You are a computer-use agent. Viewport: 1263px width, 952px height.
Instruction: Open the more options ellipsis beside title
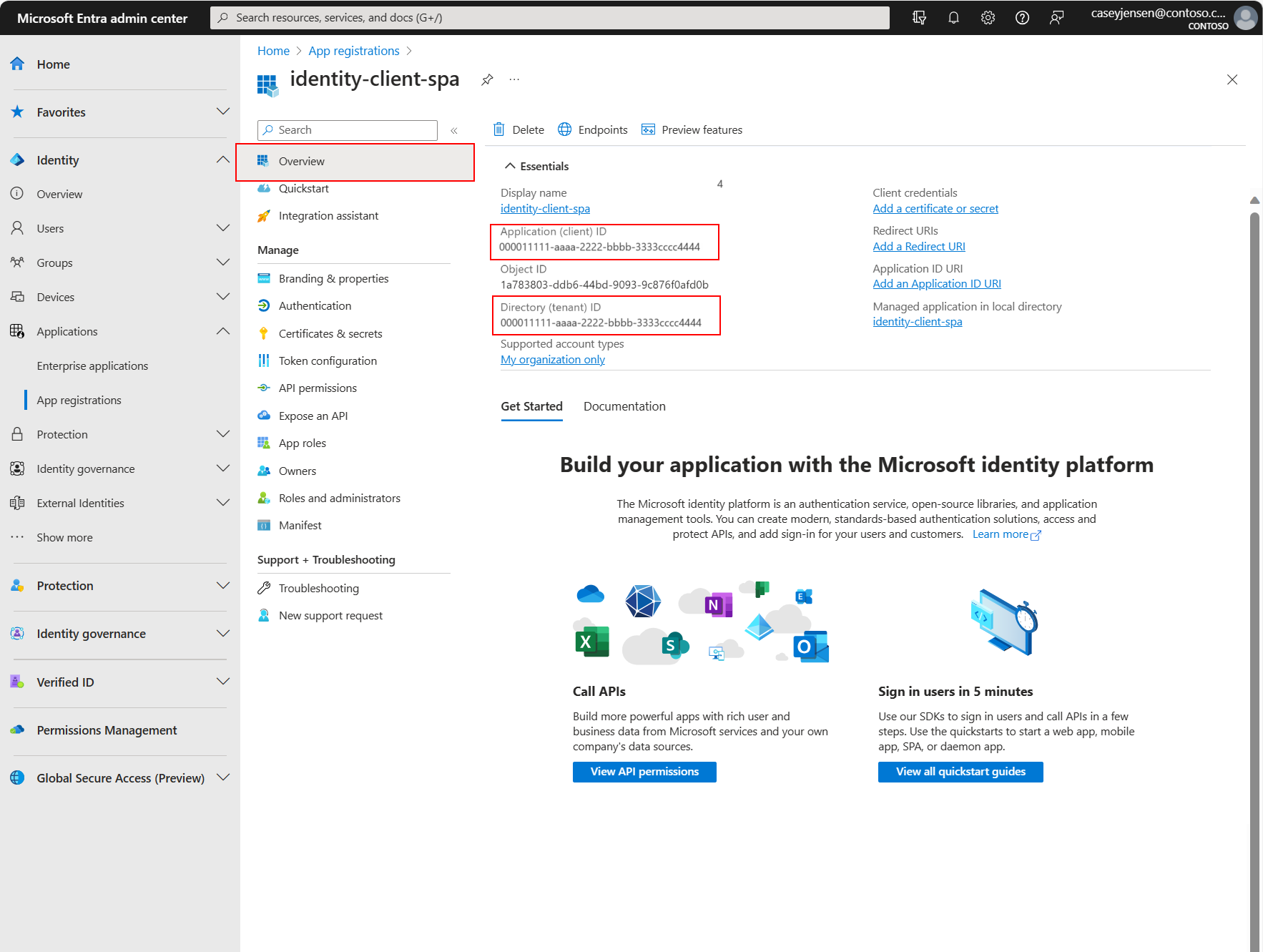point(514,79)
